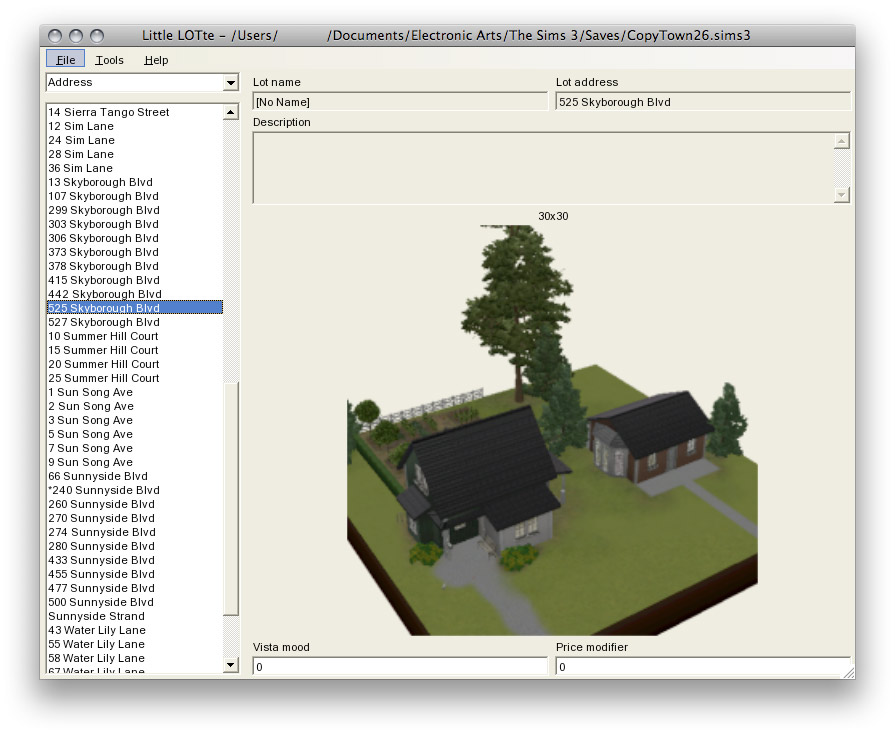Open the Tools menu
This screenshot has height=734, width=895.
click(109, 59)
